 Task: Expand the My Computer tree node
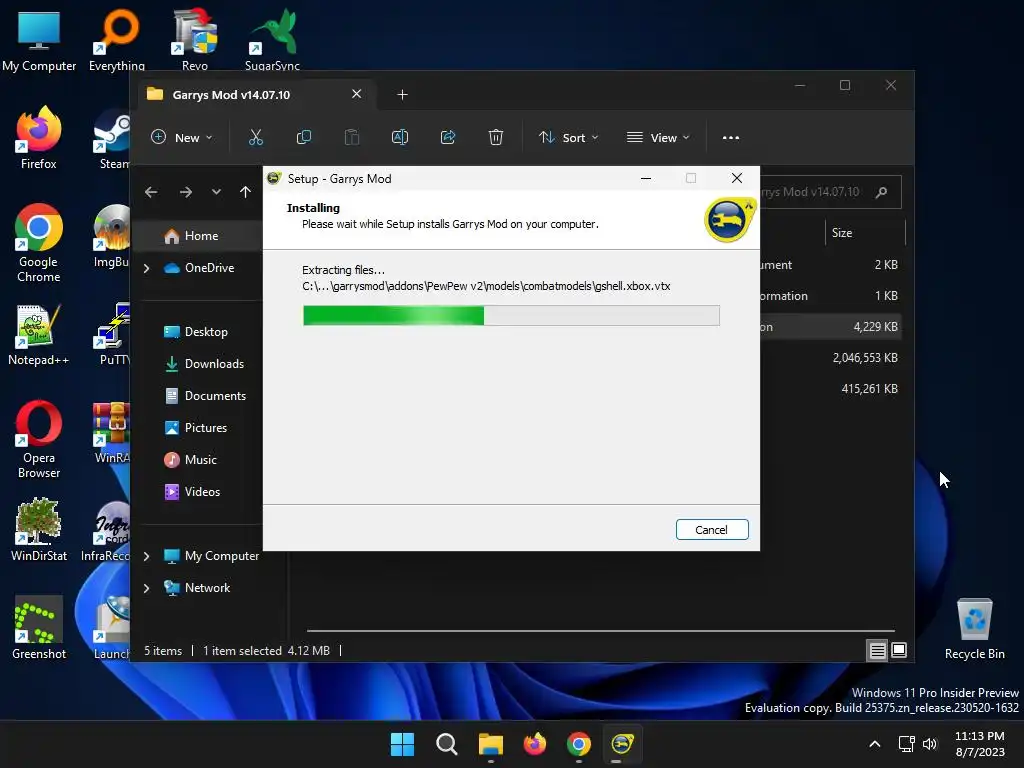click(x=147, y=556)
